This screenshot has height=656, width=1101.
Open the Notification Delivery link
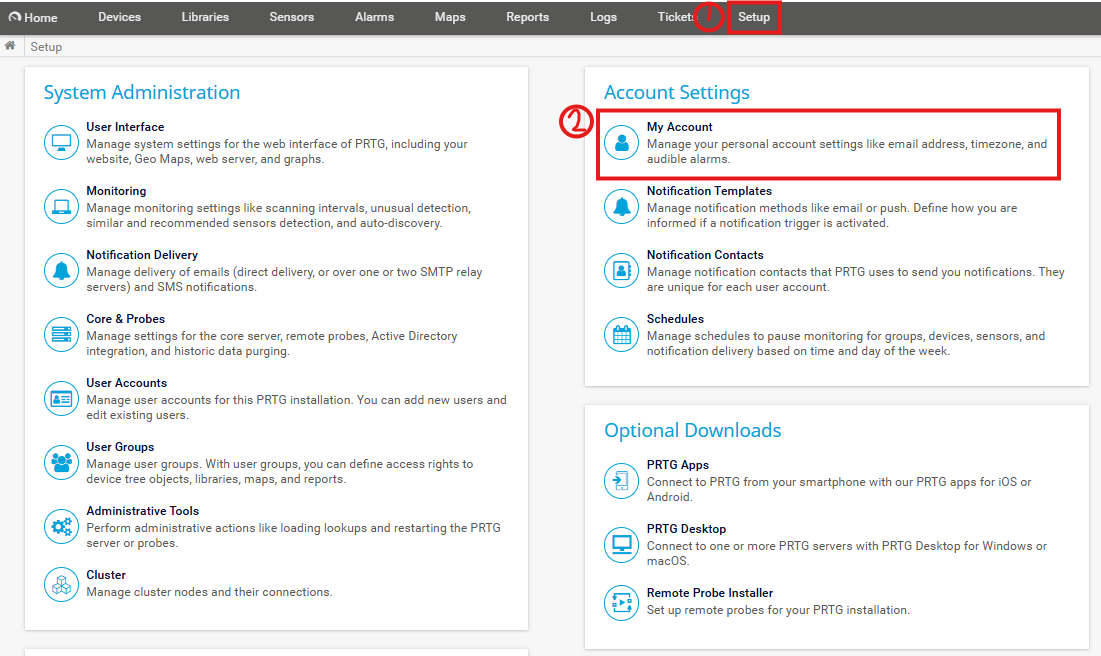[x=142, y=255]
